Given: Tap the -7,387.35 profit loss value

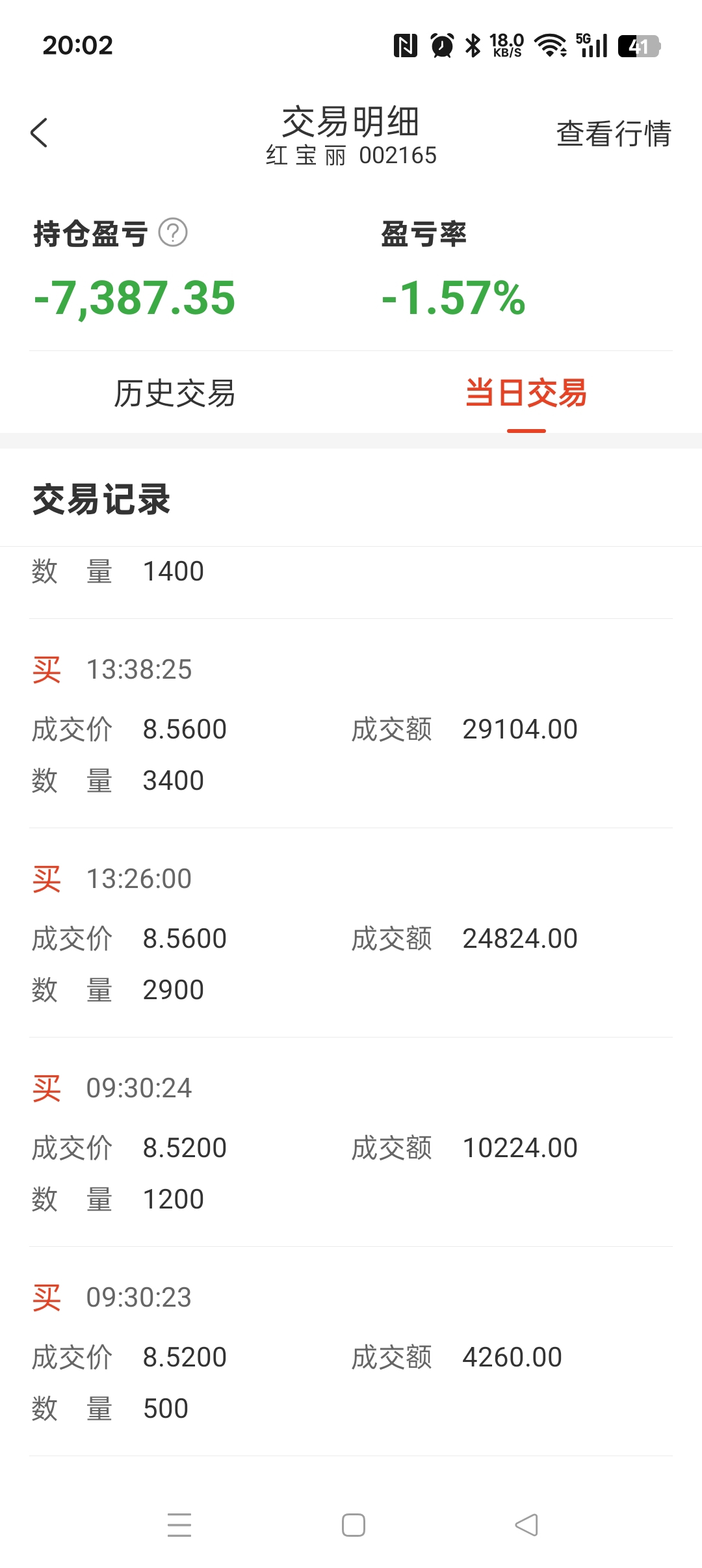Looking at the screenshot, I should tap(135, 298).
